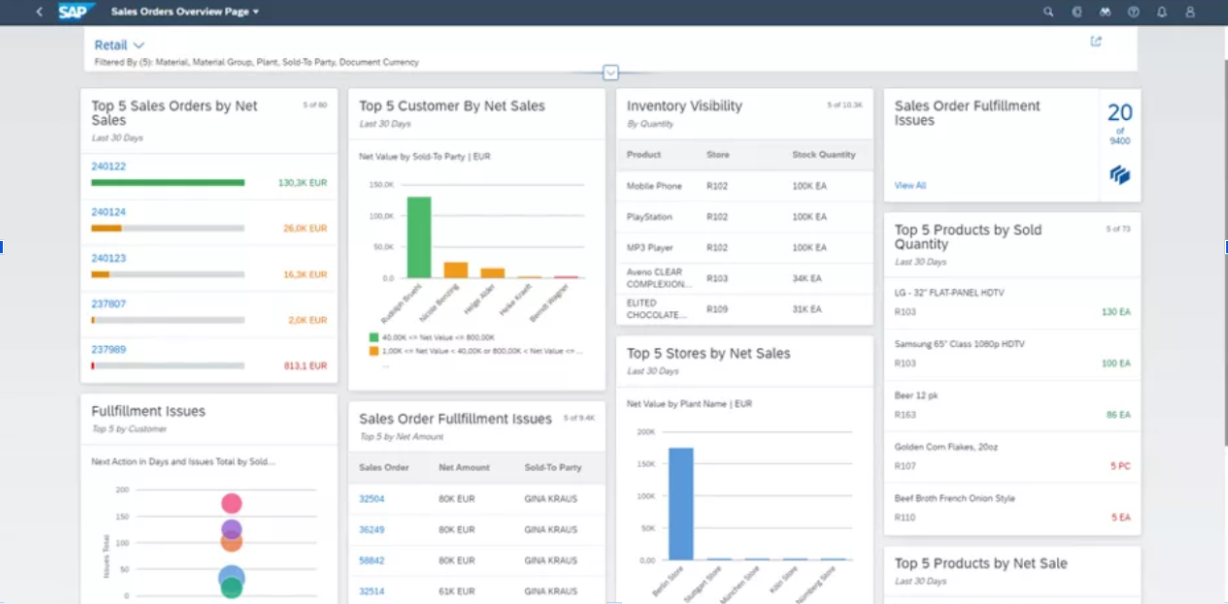Open Top 5 Stores by Net Sales header
Viewport: 1228px width, 604px height.
tap(744, 361)
